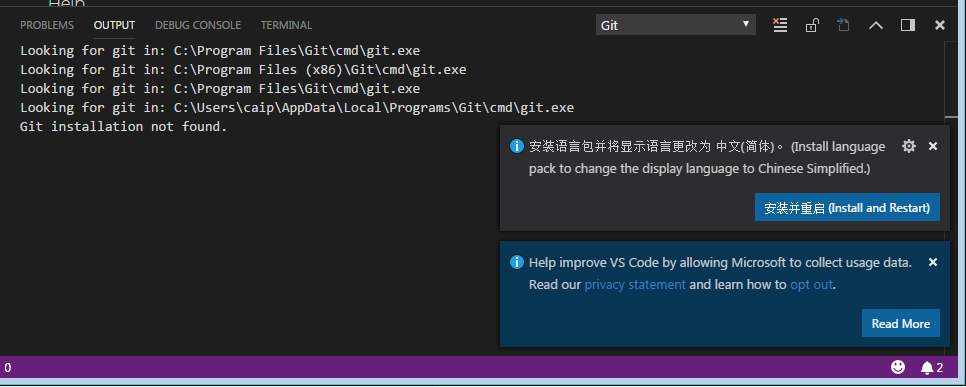This screenshot has height=387, width=966.
Task: Open the log output file icon
Action: click(843, 25)
